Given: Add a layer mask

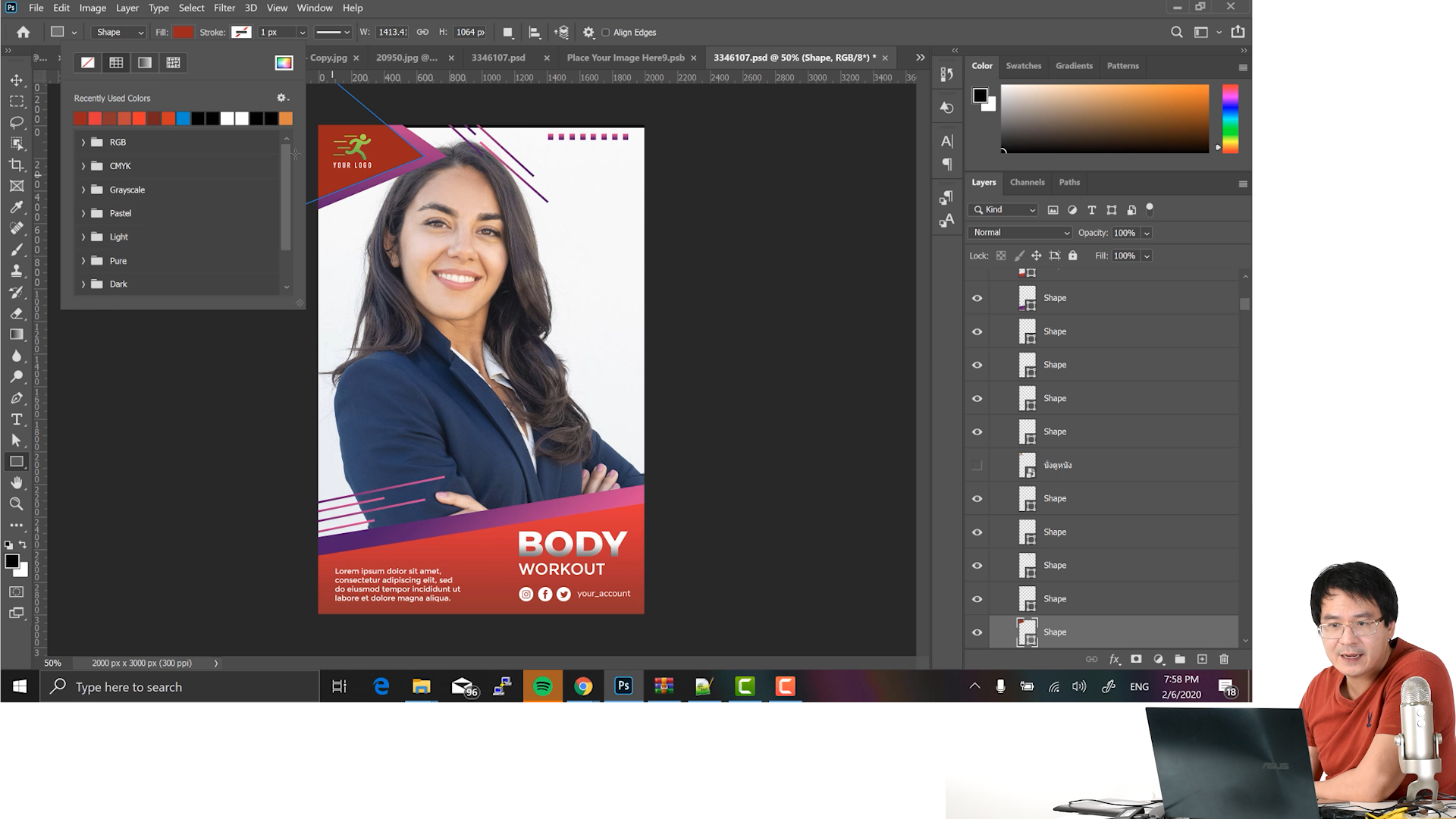Looking at the screenshot, I should click(x=1136, y=660).
